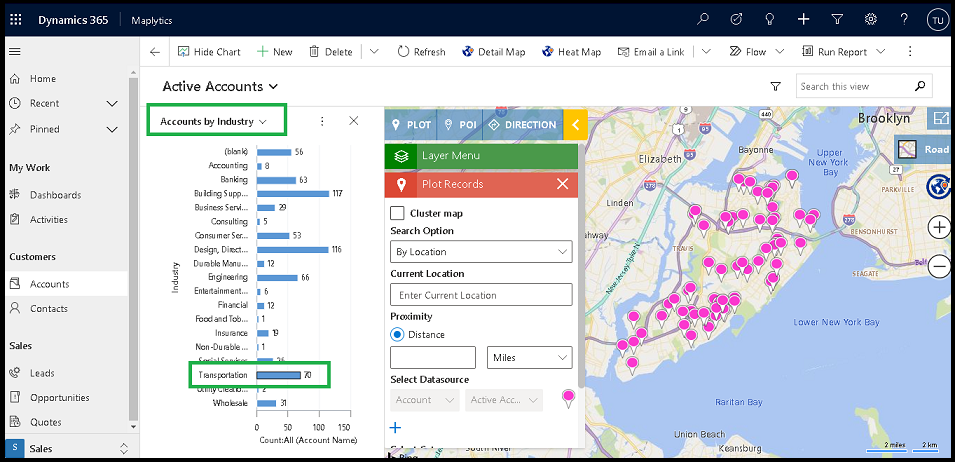Select the Distance radio button

pyautogui.click(x=397, y=334)
